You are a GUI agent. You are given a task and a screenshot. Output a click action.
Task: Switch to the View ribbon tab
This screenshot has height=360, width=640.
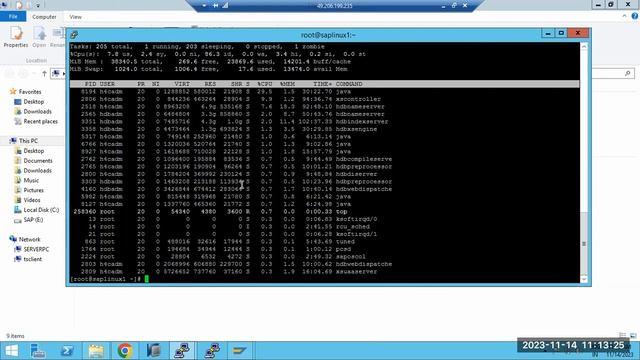click(76, 17)
